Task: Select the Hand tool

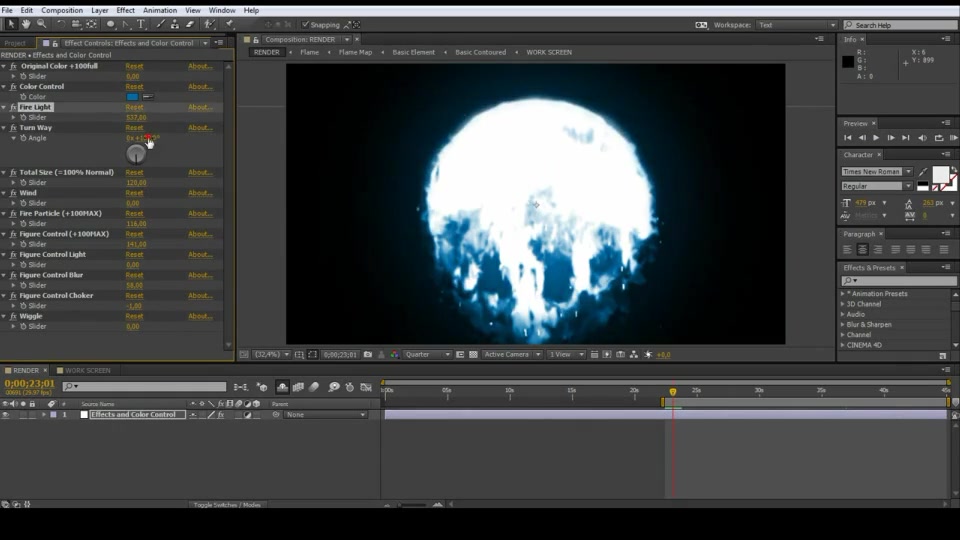Action: [x=26, y=24]
